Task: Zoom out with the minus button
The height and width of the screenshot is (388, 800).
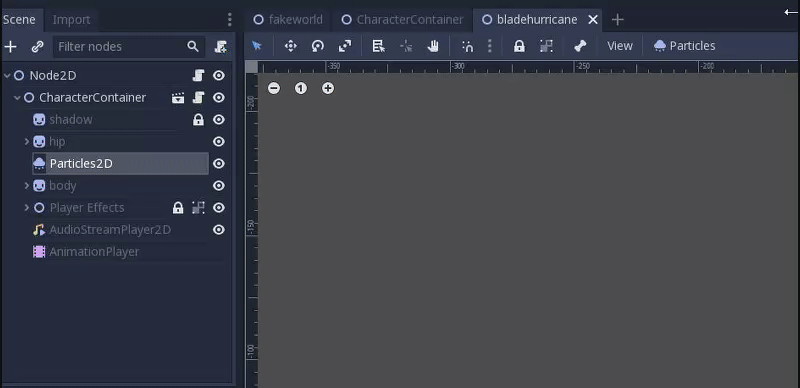Action: tap(274, 88)
